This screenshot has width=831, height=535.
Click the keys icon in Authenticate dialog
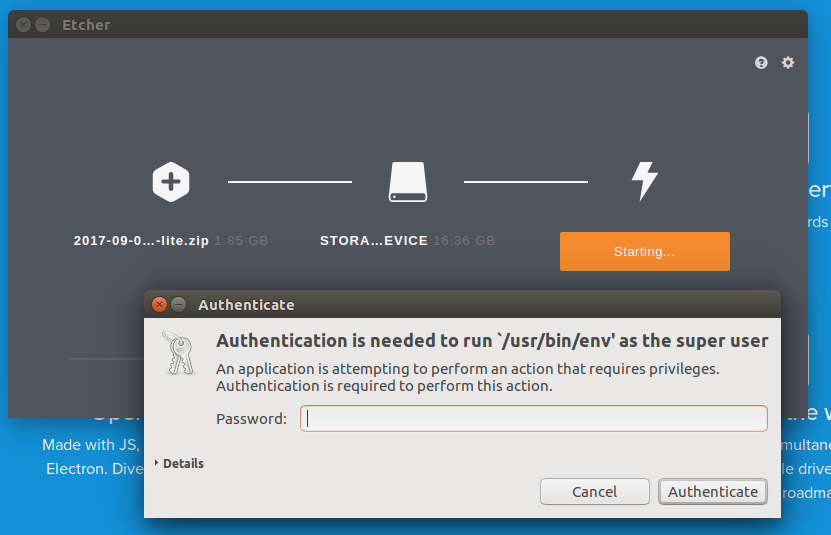pos(180,352)
